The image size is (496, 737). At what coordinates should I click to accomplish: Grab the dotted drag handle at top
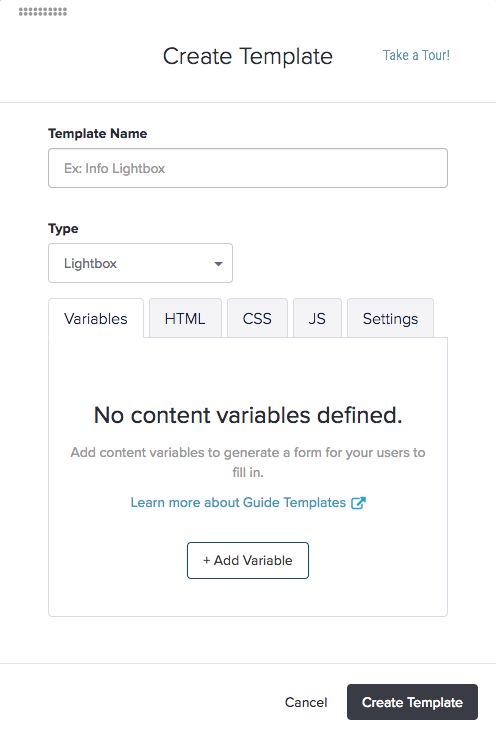43,12
